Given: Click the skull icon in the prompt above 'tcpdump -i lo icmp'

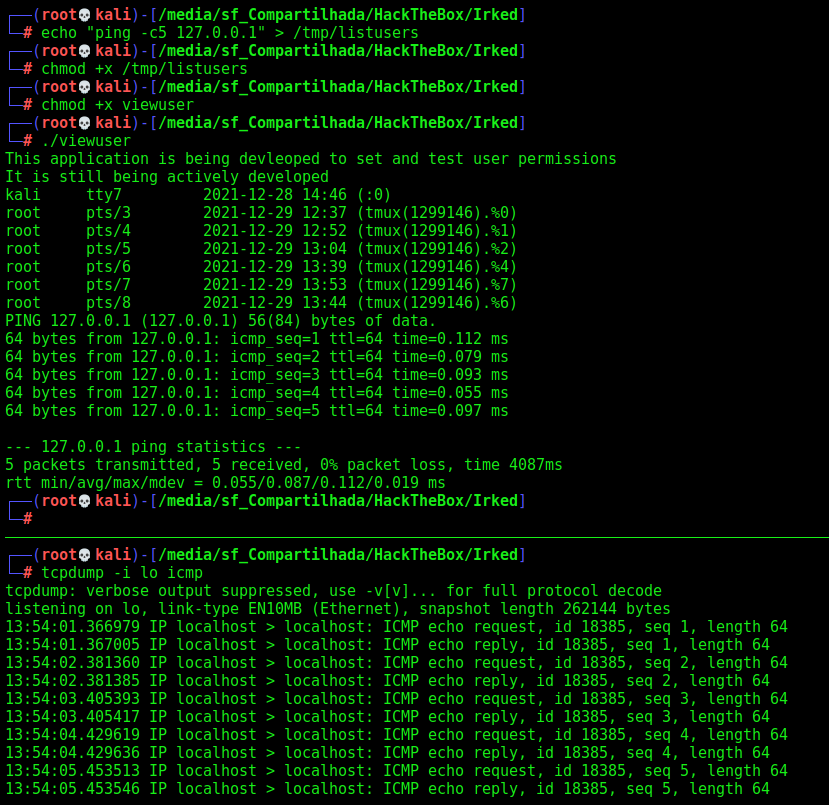Looking at the screenshot, I should click(85, 554).
